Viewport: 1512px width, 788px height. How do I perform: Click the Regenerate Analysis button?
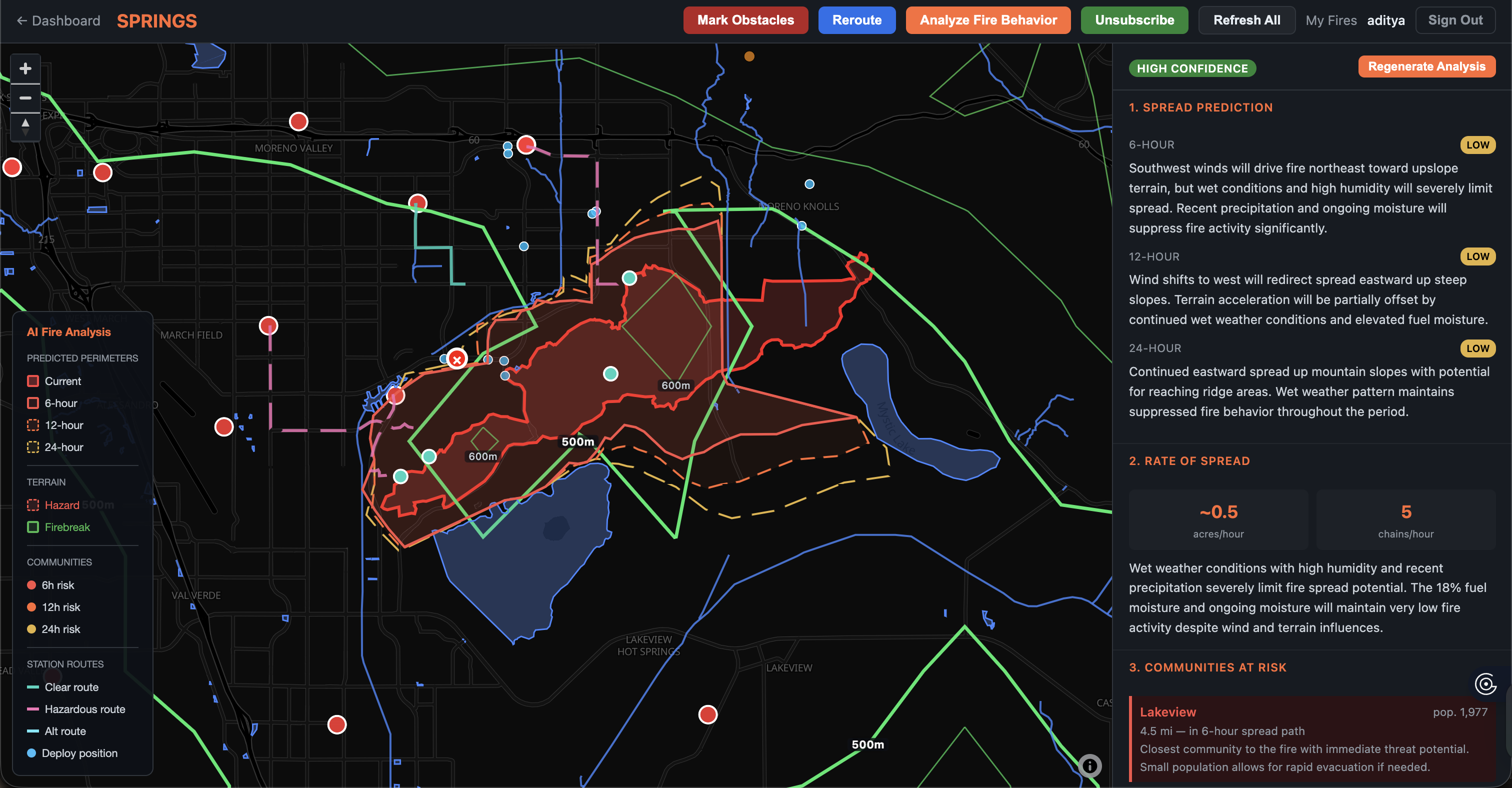[x=1426, y=66]
